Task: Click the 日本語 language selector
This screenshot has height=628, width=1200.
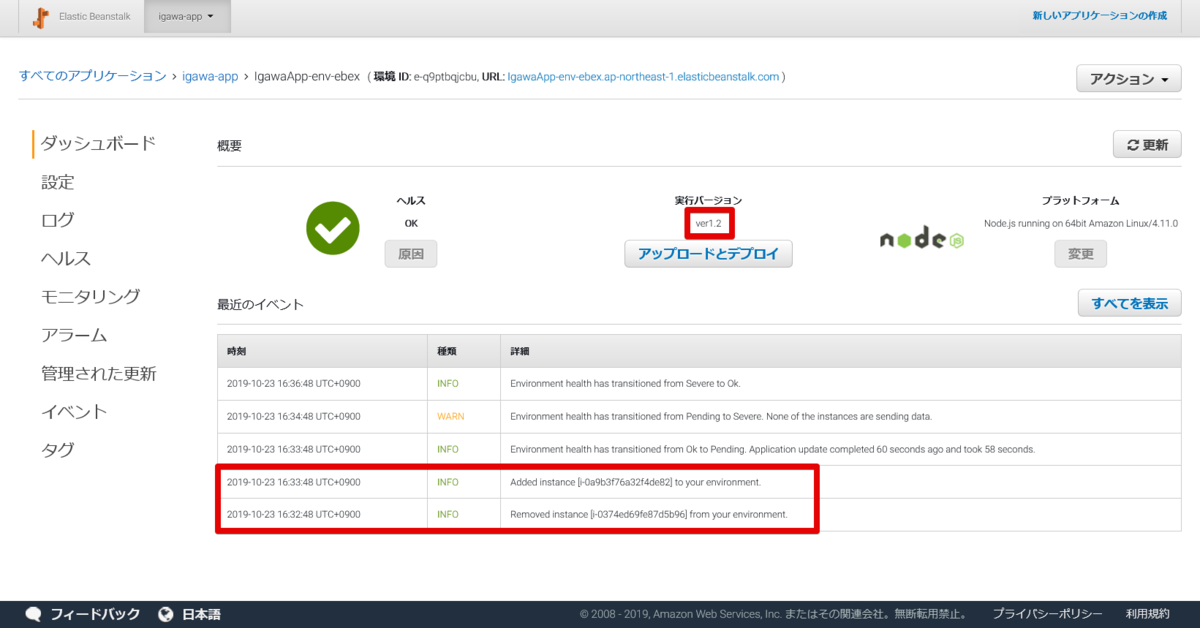Action: point(201,614)
